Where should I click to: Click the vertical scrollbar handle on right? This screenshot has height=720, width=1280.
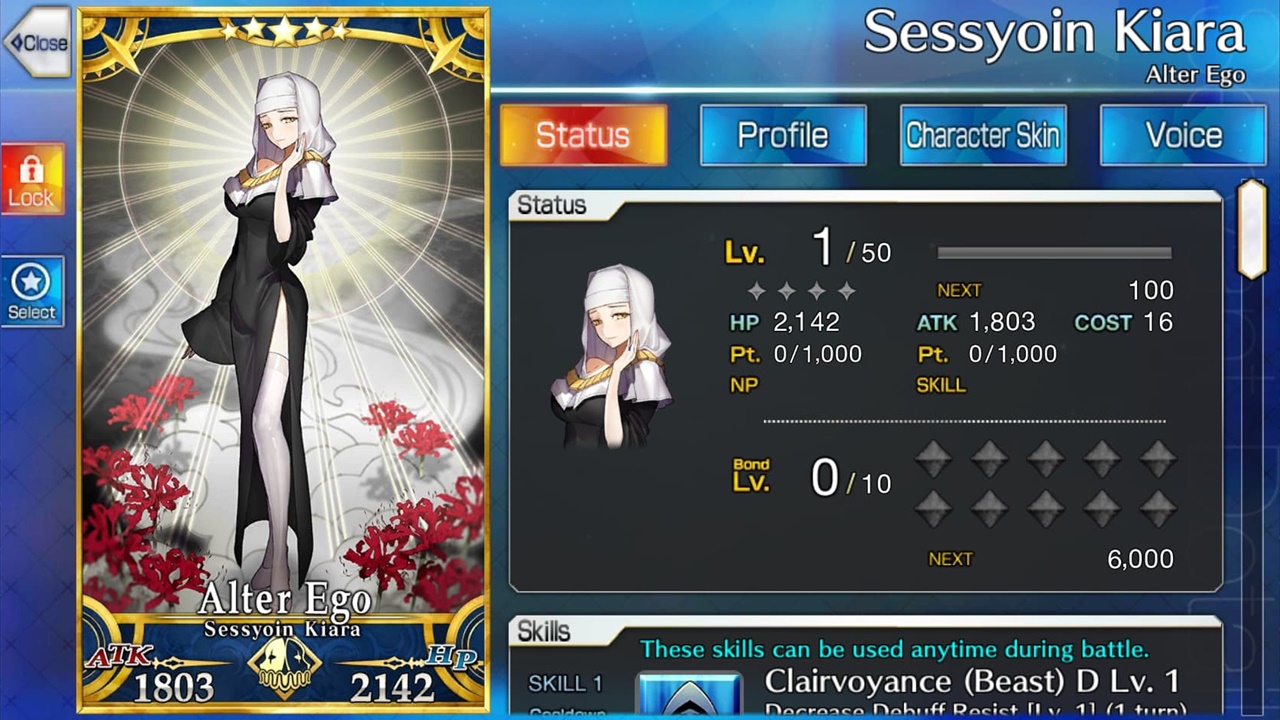(1252, 229)
